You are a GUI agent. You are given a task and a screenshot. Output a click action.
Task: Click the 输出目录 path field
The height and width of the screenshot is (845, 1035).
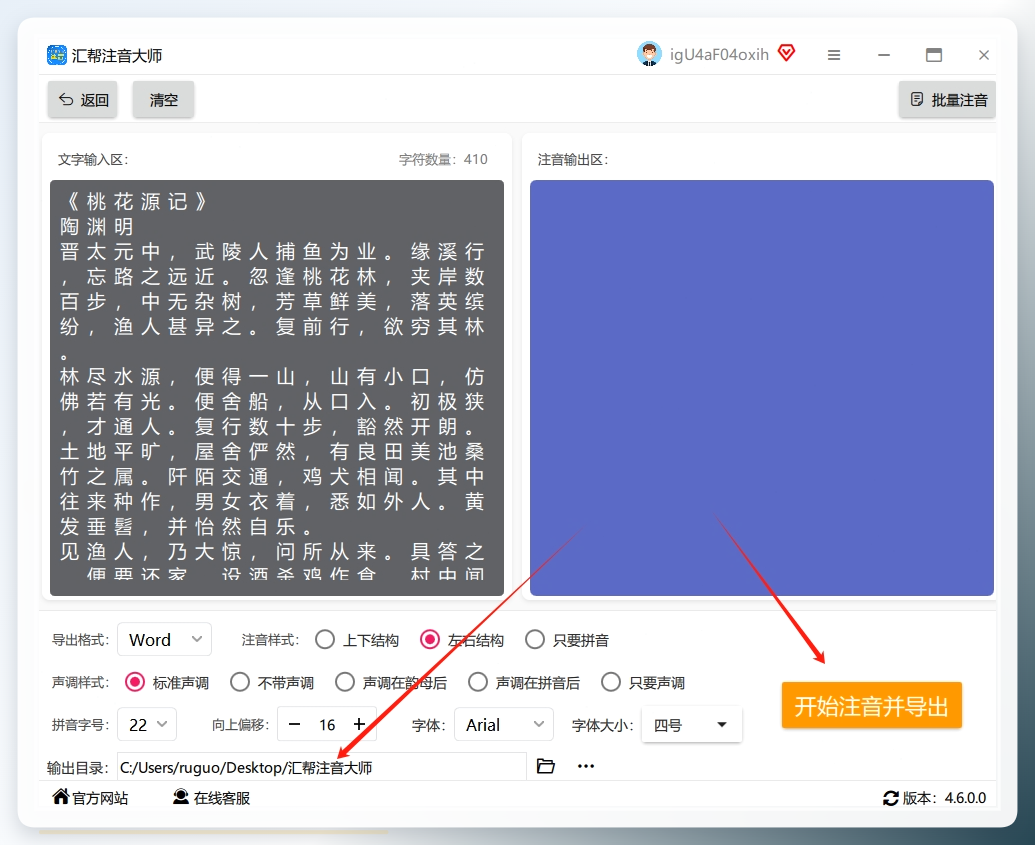[x=321, y=767]
